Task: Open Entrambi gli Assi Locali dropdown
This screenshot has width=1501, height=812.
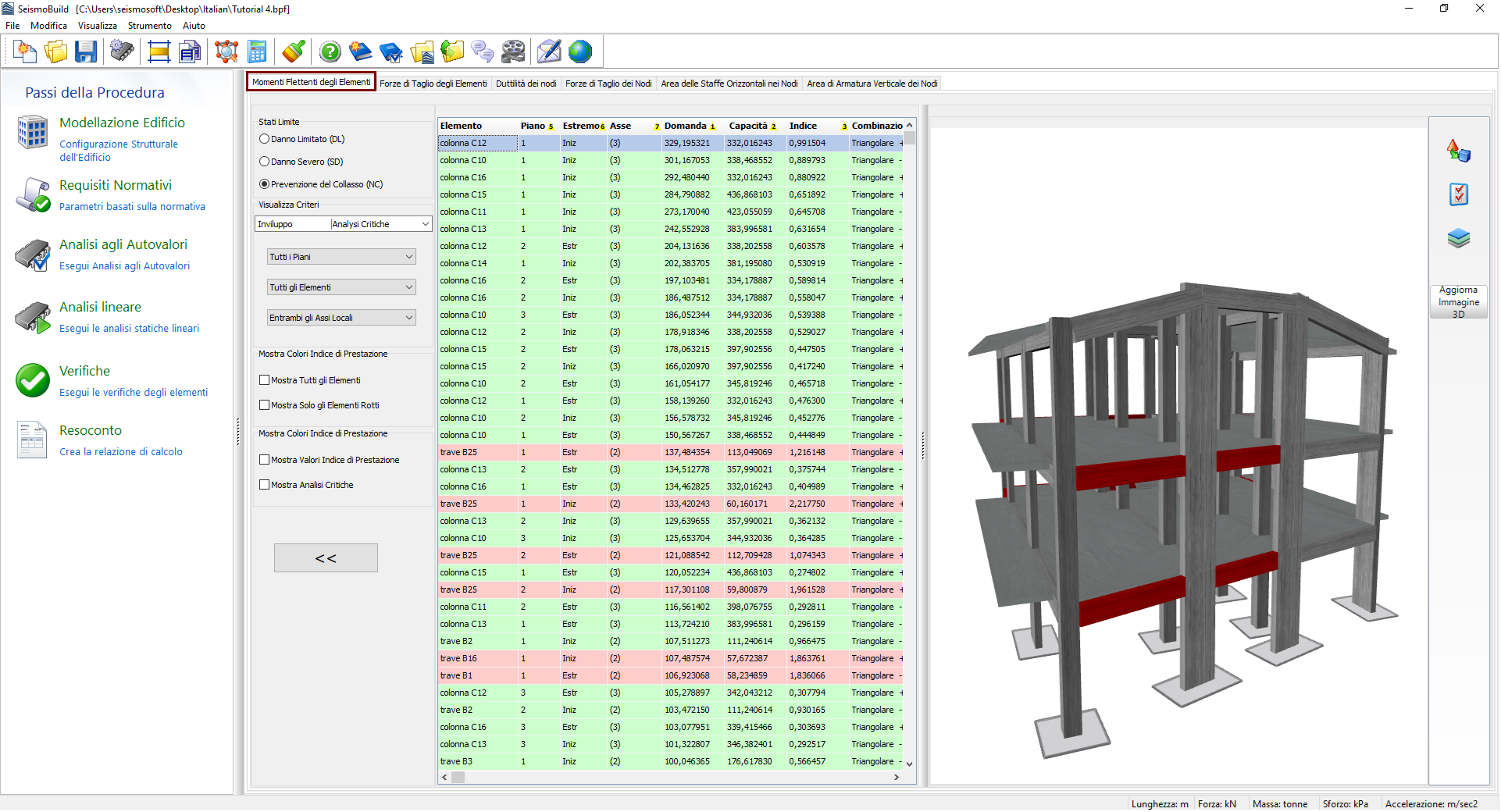Action: click(x=341, y=318)
